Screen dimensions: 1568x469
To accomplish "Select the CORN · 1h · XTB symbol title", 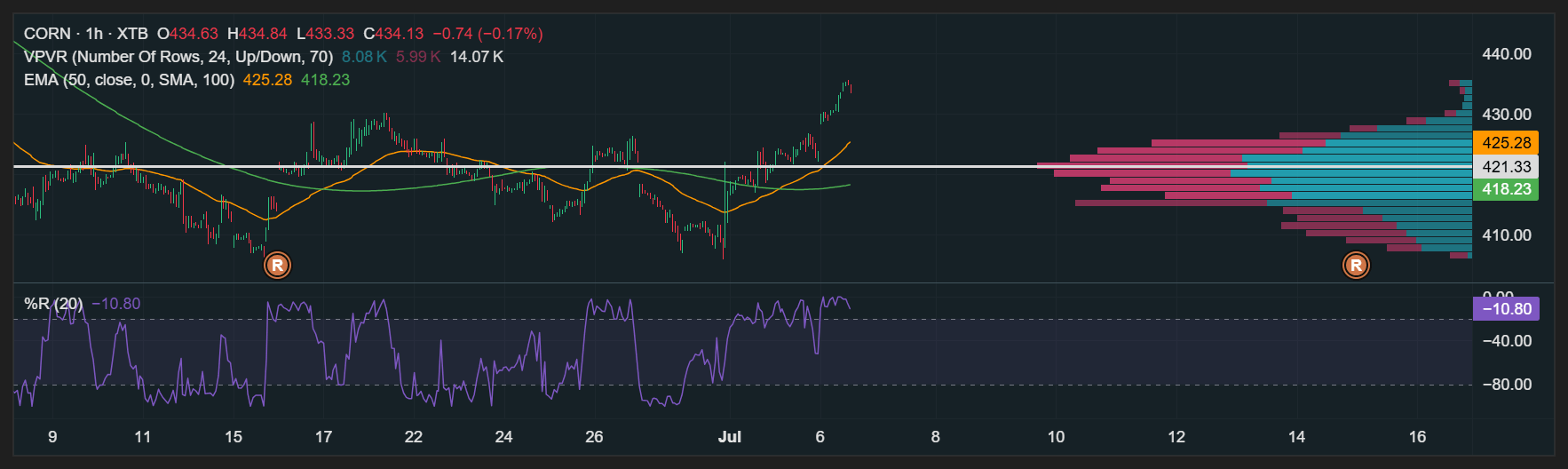I will click(86, 34).
